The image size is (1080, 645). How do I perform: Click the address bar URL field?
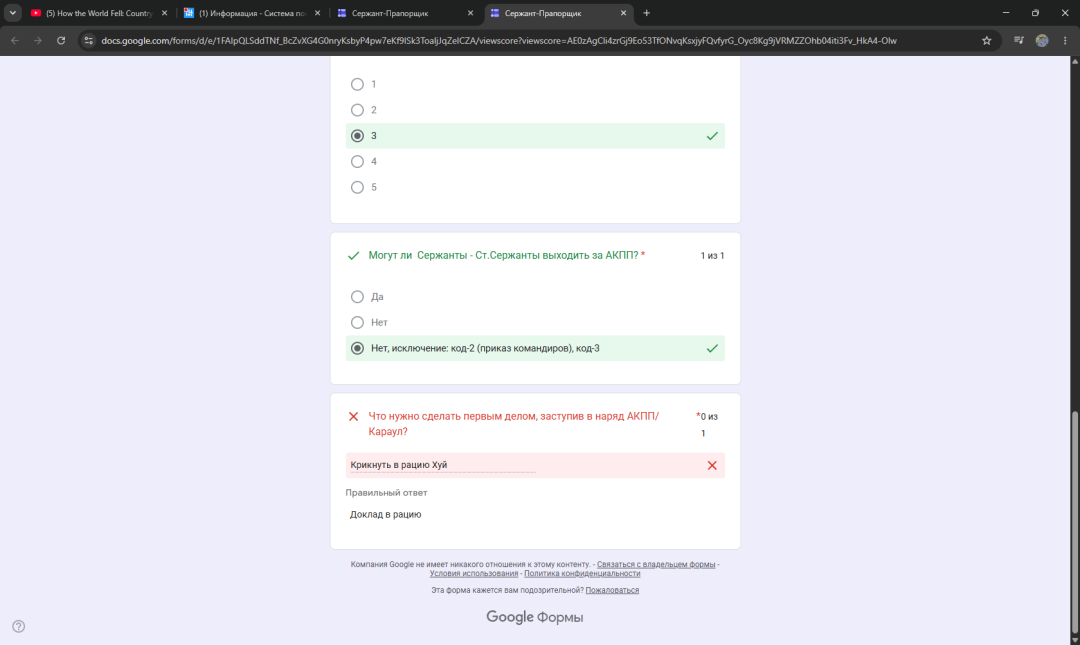coord(499,41)
